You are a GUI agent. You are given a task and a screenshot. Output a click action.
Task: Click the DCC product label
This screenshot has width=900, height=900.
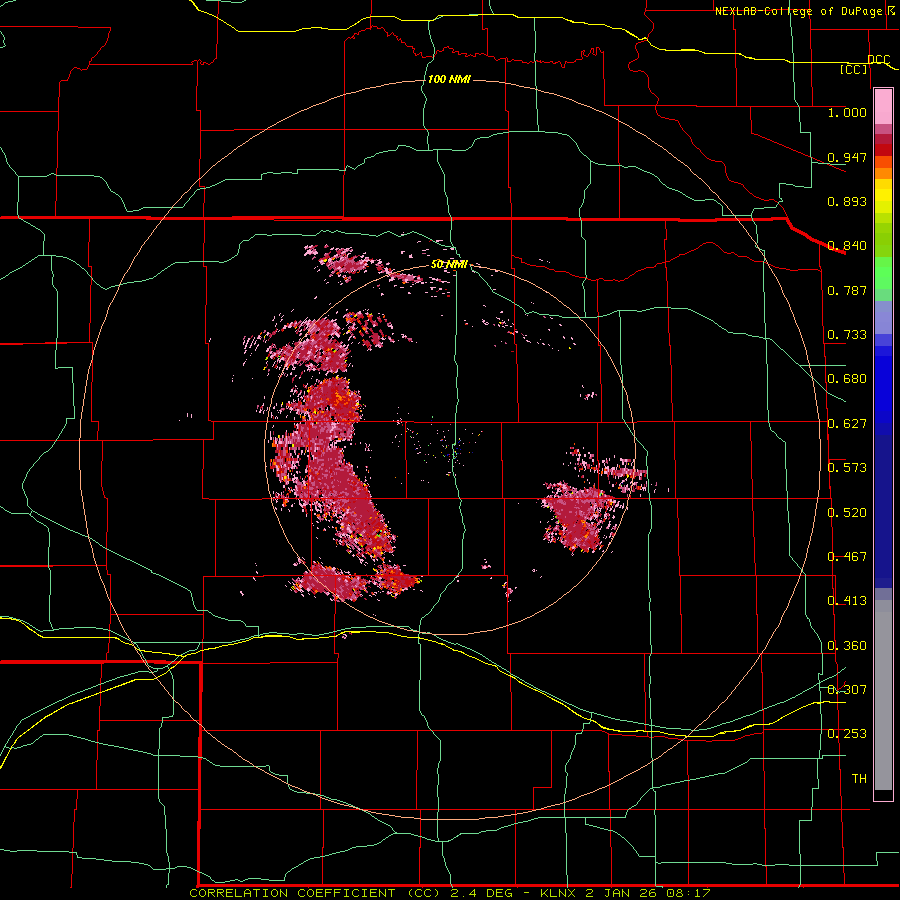pyautogui.click(x=878, y=60)
